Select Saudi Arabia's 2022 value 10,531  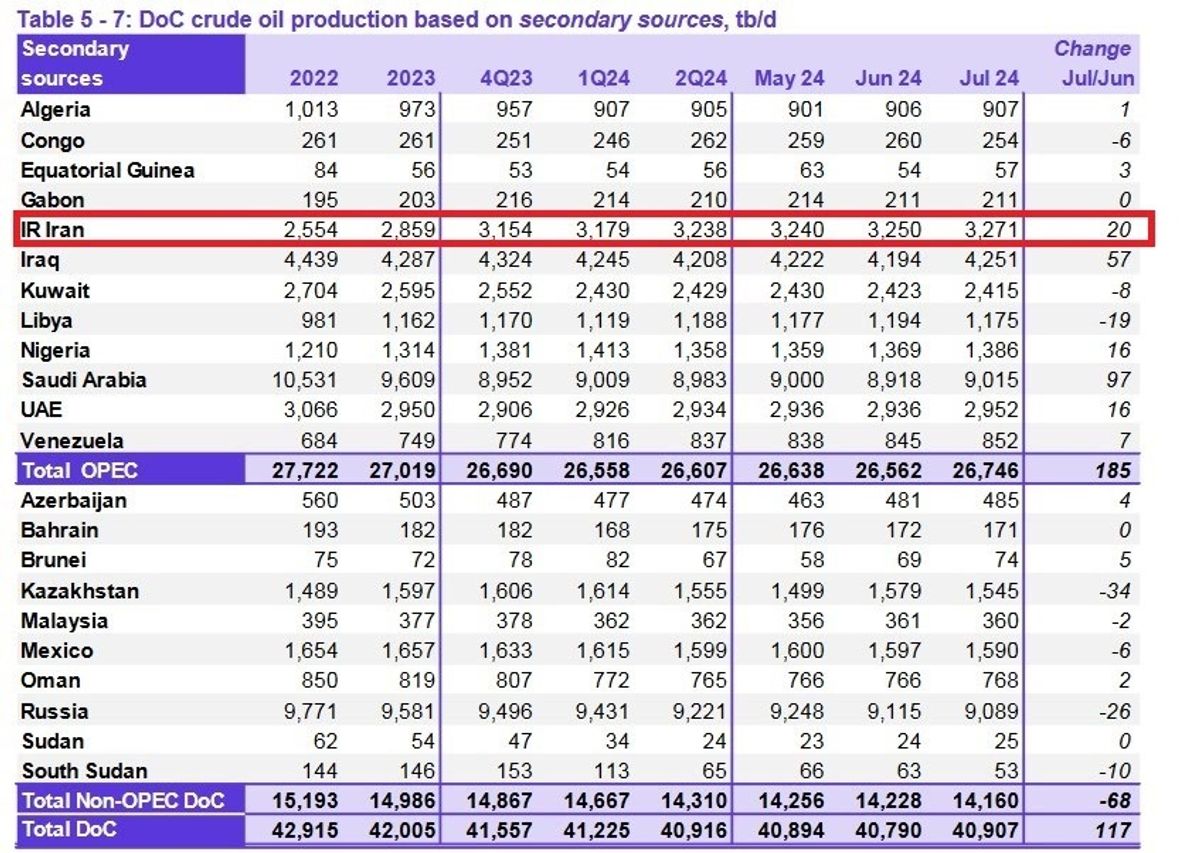click(x=303, y=380)
